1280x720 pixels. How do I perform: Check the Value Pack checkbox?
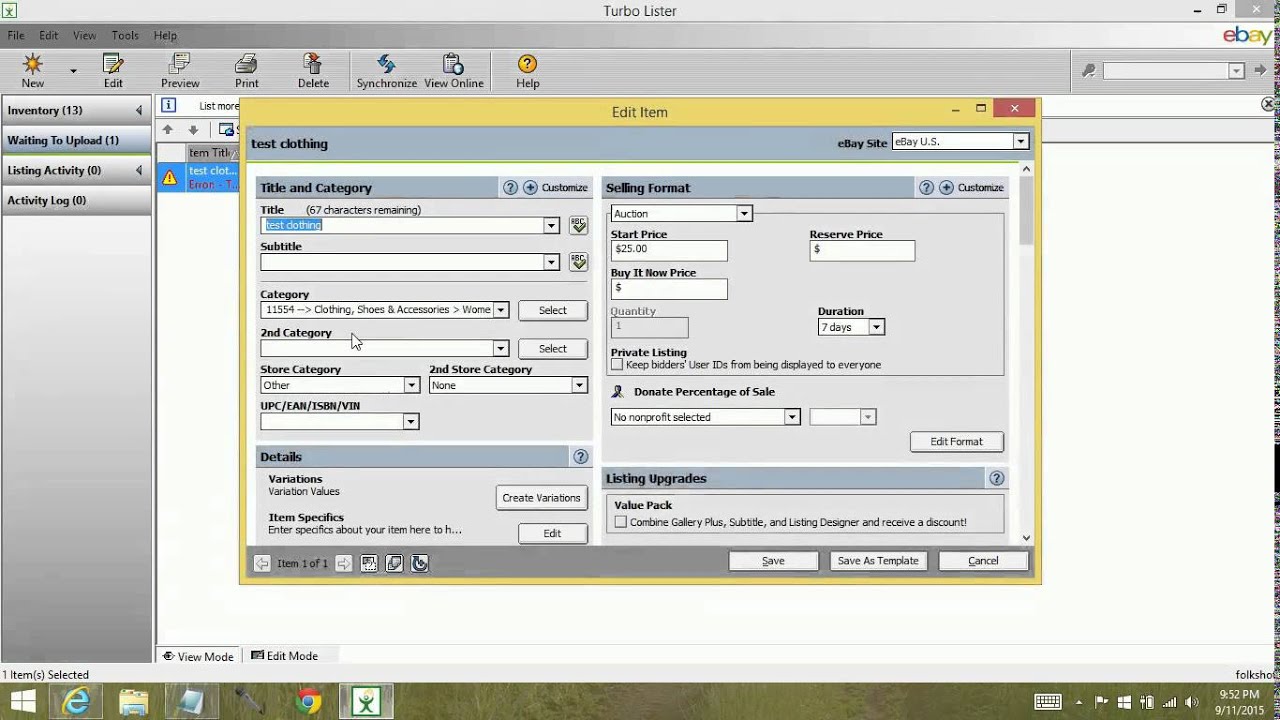click(x=621, y=522)
